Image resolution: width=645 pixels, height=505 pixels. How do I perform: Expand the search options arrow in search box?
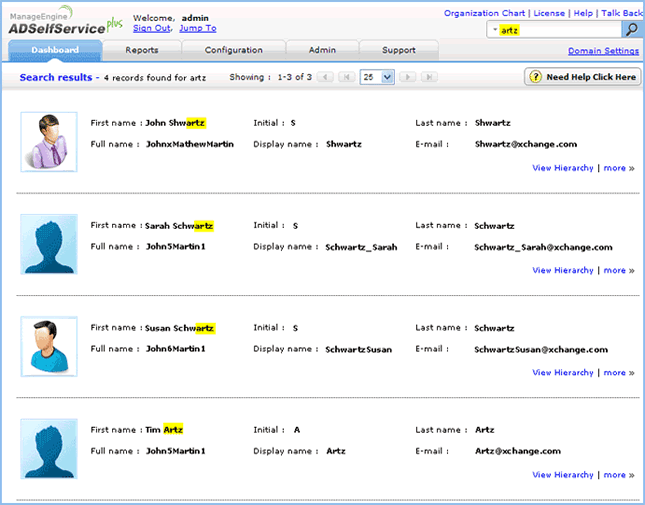click(x=495, y=31)
